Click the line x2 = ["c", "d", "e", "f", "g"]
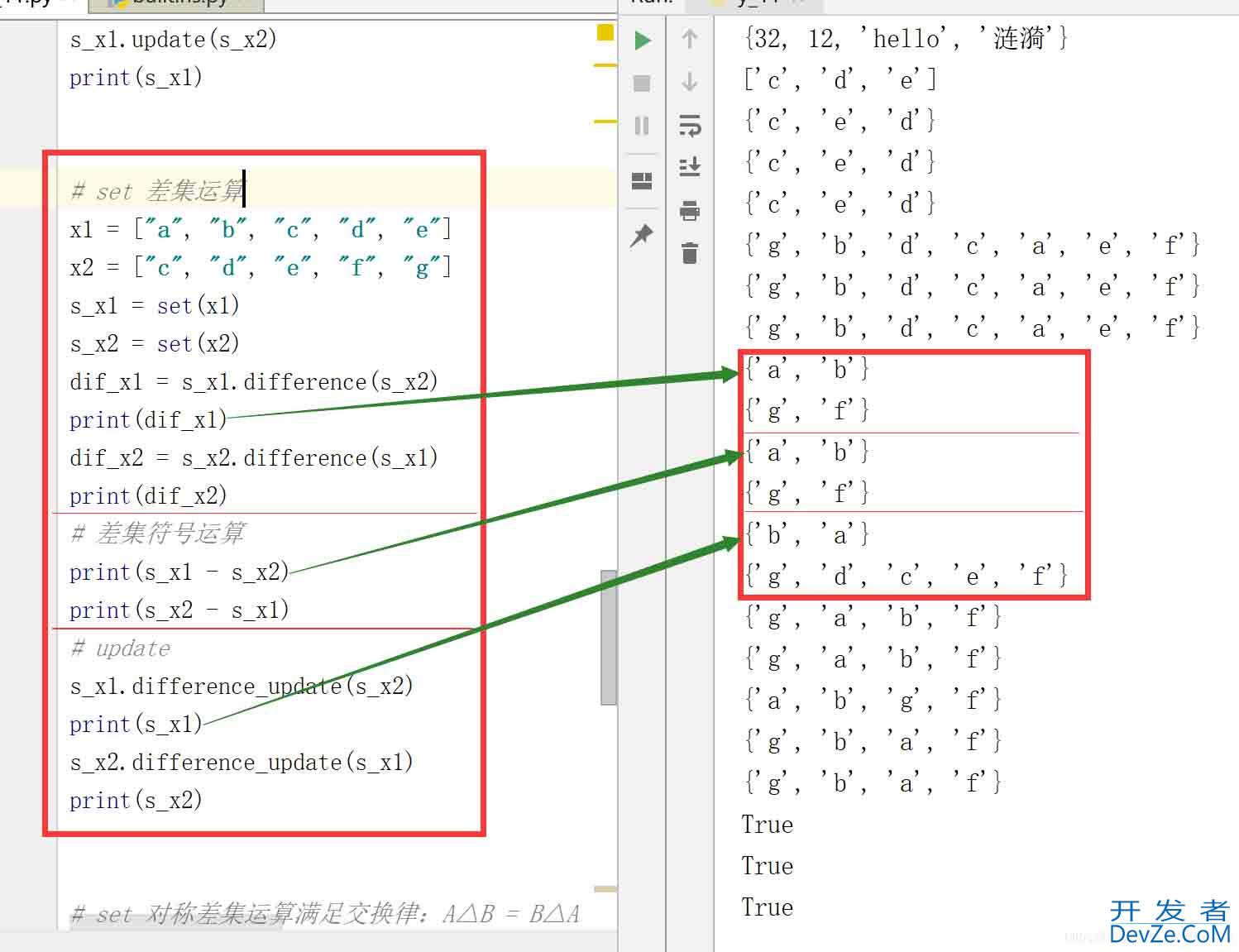The width and height of the screenshot is (1239, 952). pos(261,267)
